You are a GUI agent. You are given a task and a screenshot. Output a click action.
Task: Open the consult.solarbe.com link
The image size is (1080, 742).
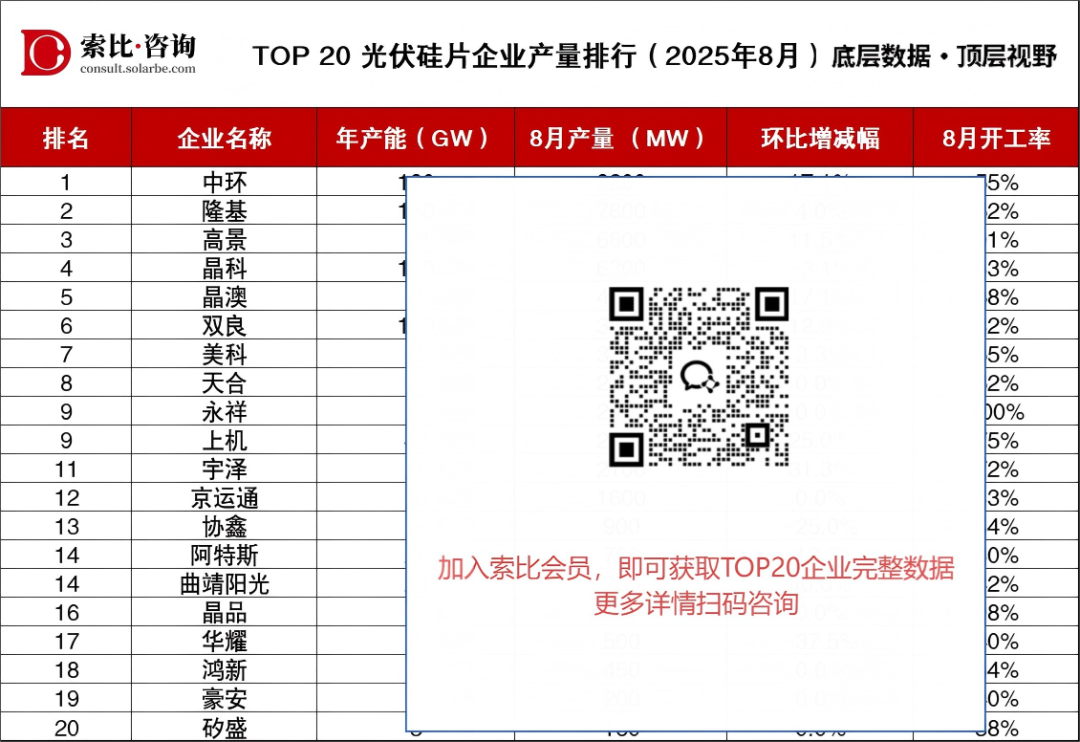(x=138, y=69)
